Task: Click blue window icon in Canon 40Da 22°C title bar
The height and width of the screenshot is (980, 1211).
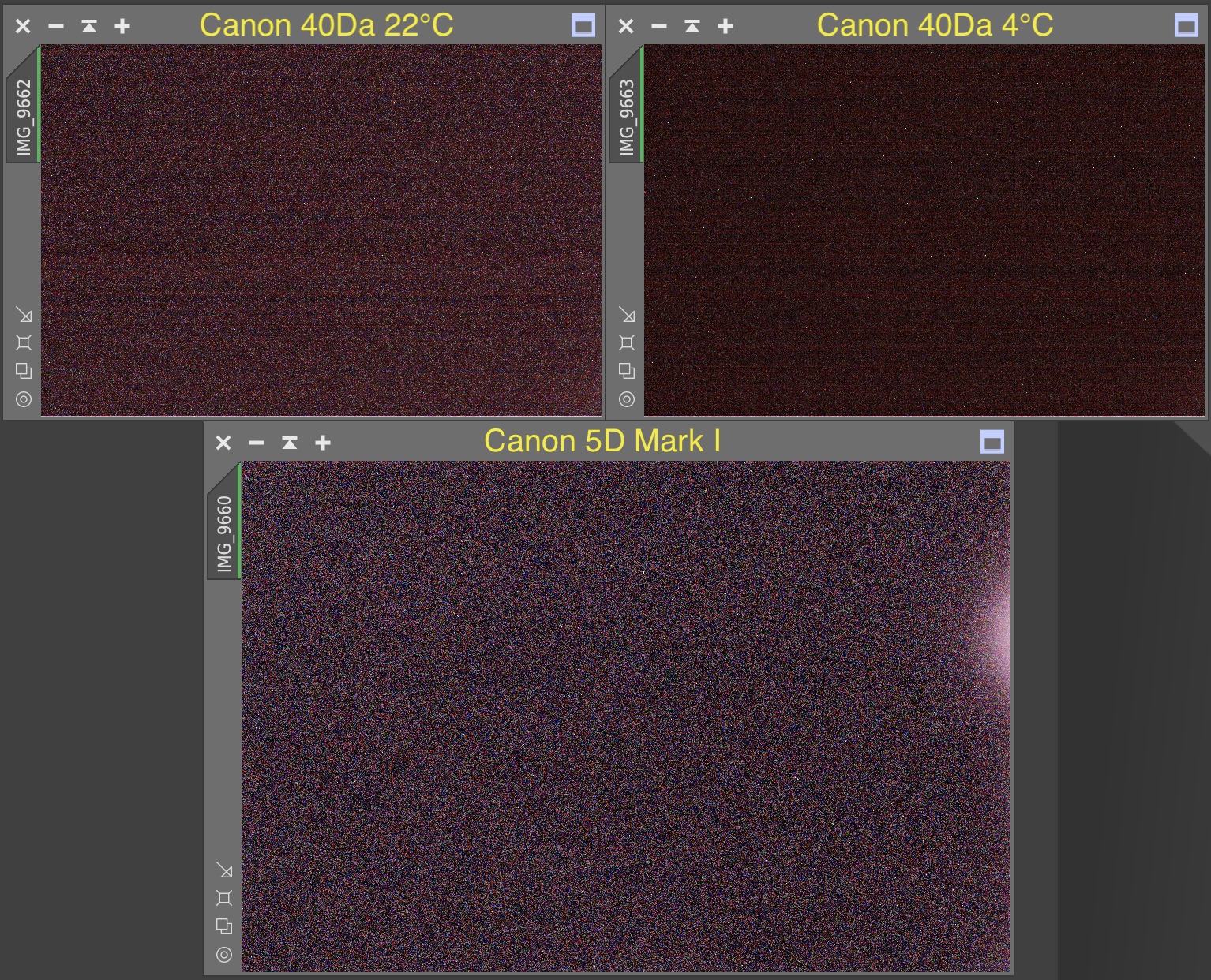Action: point(583,26)
